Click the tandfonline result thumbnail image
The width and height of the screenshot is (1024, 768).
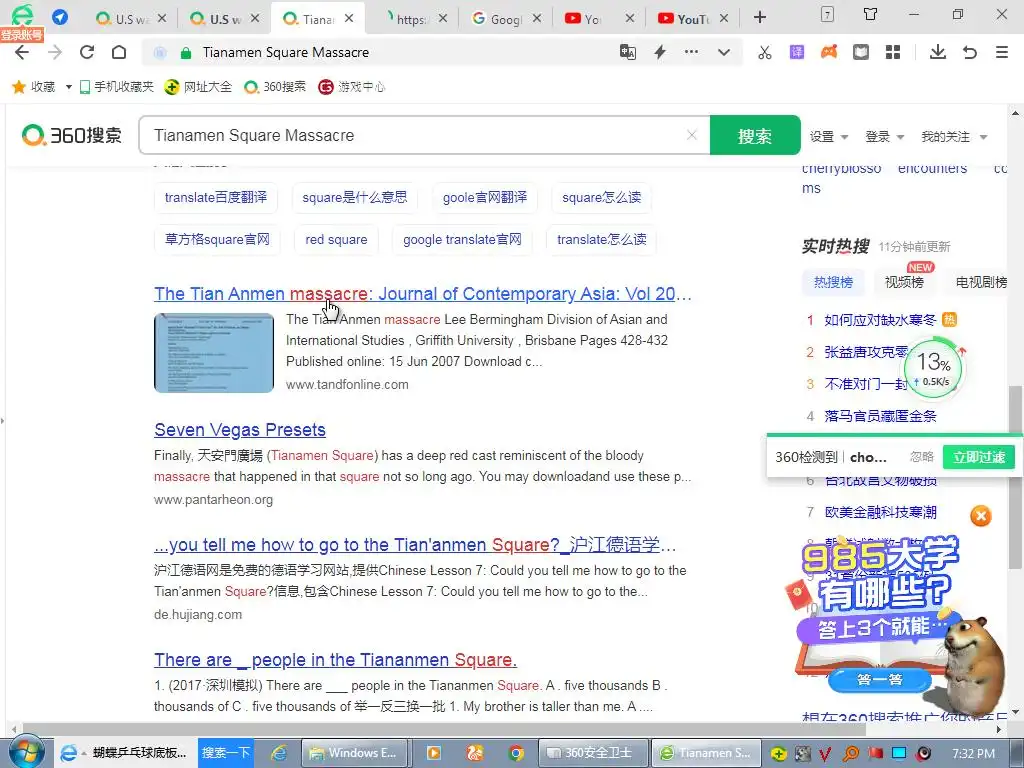pyautogui.click(x=214, y=353)
